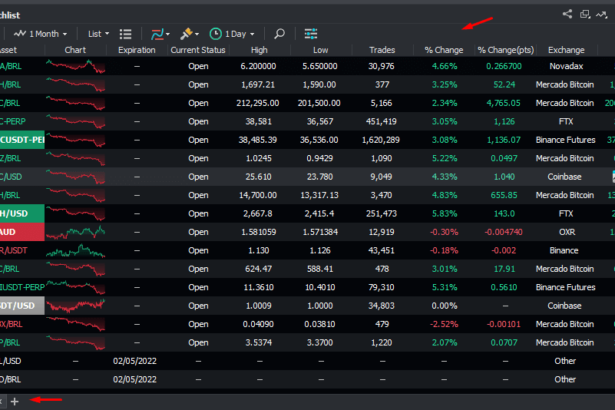Click the C-PERP asset name
This screenshot has height=410, width=615.
click(x=13, y=122)
